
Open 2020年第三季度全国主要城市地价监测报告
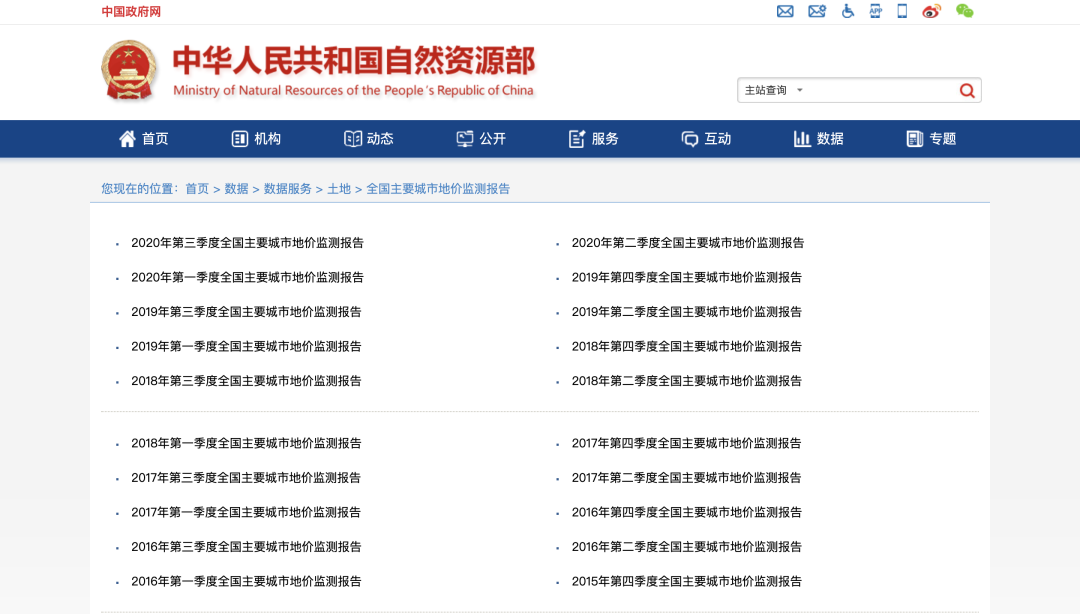(x=248, y=242)
